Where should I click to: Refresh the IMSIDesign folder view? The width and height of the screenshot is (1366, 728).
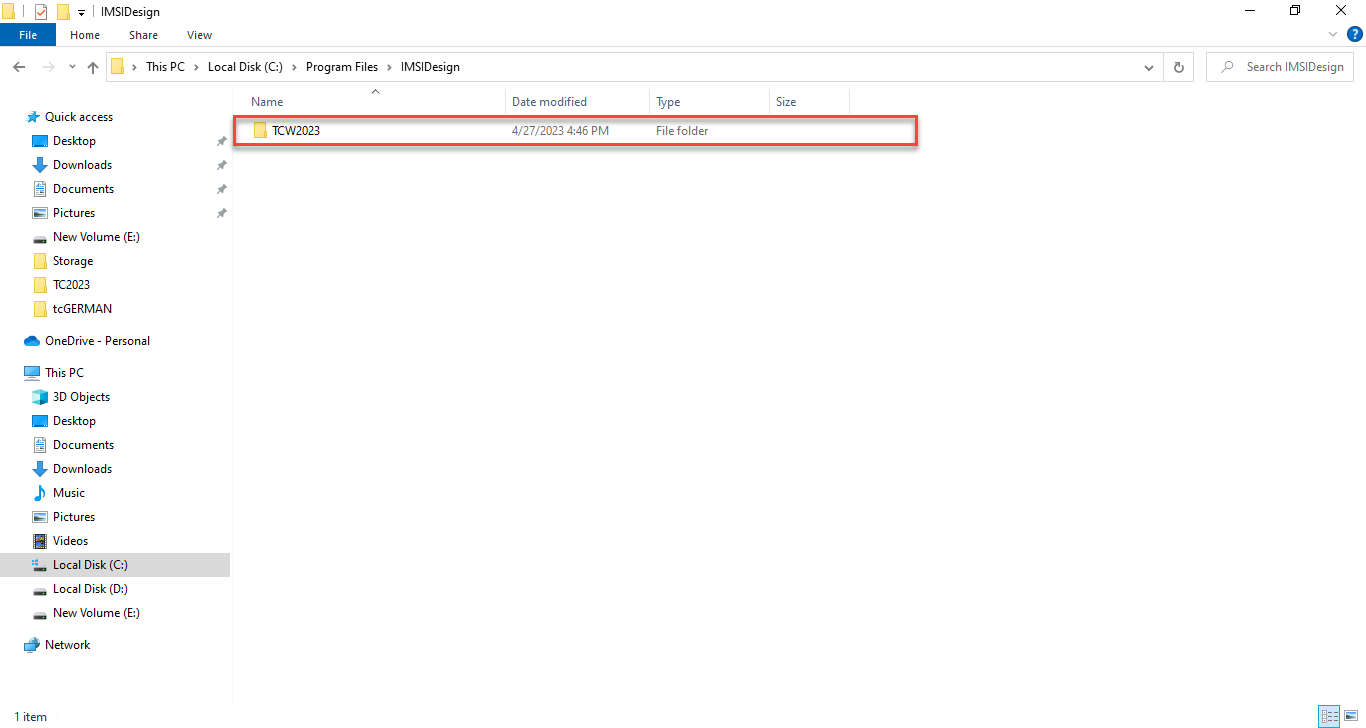click(x=1179, y=67)
